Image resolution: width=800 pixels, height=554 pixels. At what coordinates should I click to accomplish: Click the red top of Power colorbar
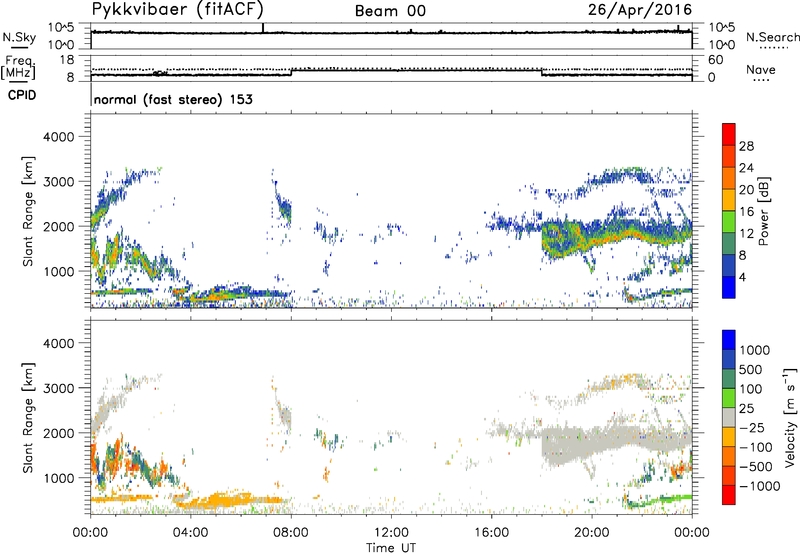click(x=729, y=134)
